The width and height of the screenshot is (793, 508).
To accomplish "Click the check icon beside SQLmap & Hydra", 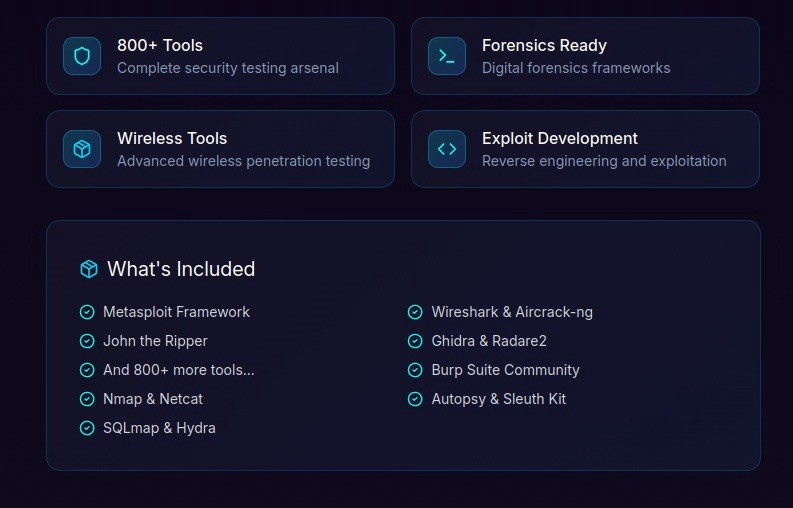I will click(x=87, y=428).
